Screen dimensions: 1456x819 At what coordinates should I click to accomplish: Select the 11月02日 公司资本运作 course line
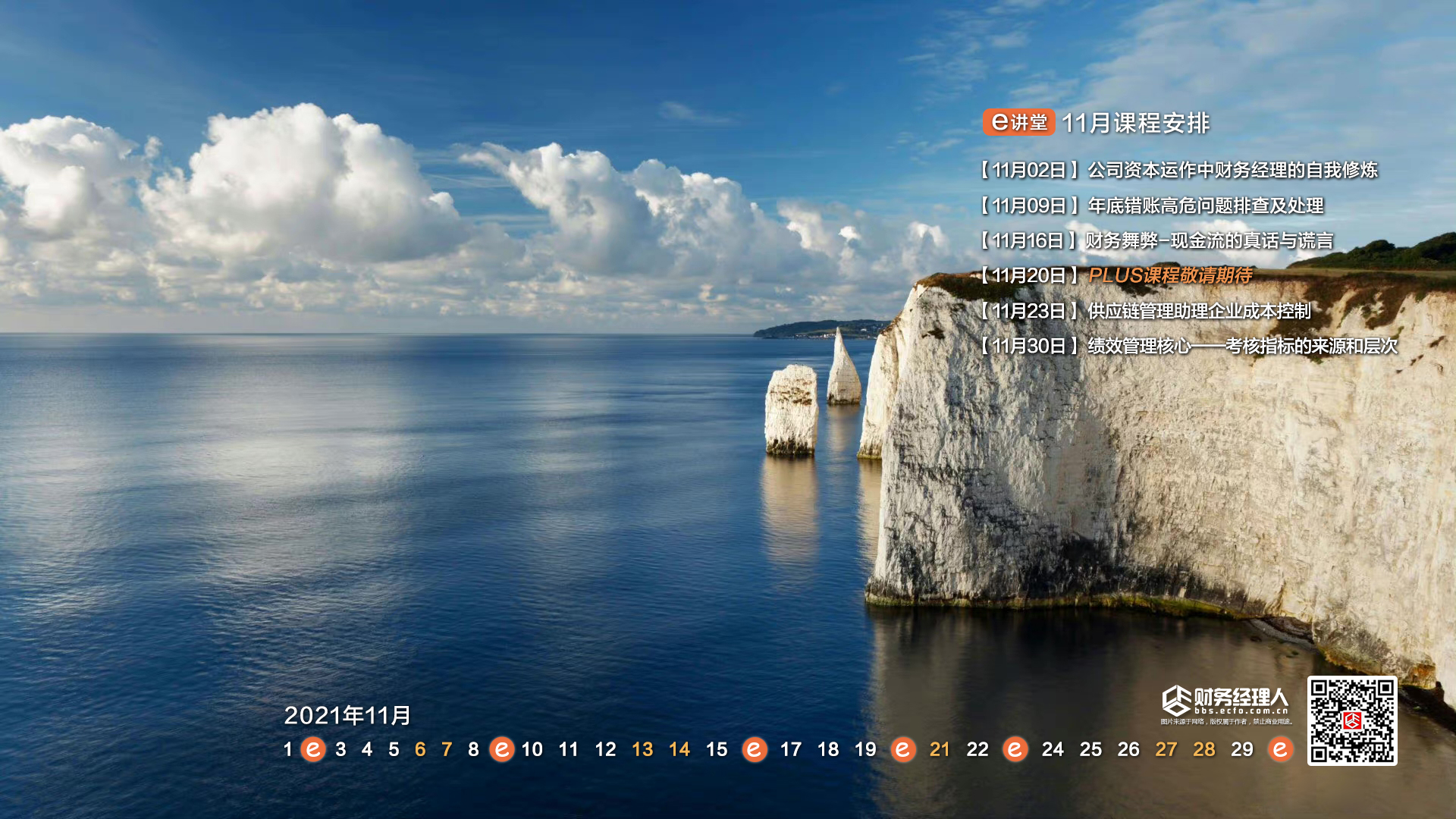1179,170
